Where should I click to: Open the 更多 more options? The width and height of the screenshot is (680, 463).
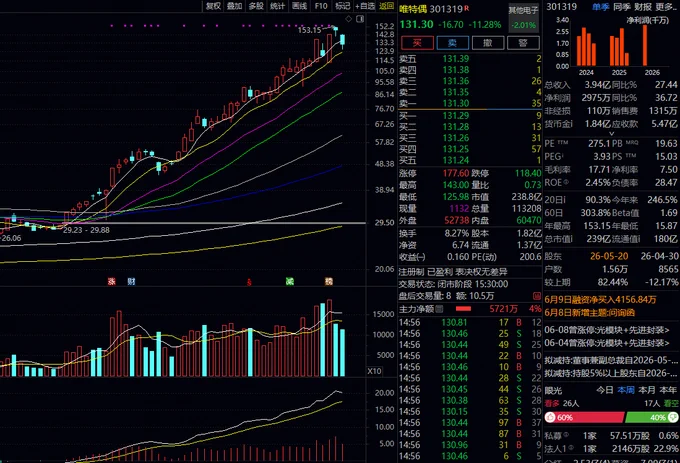667,7
